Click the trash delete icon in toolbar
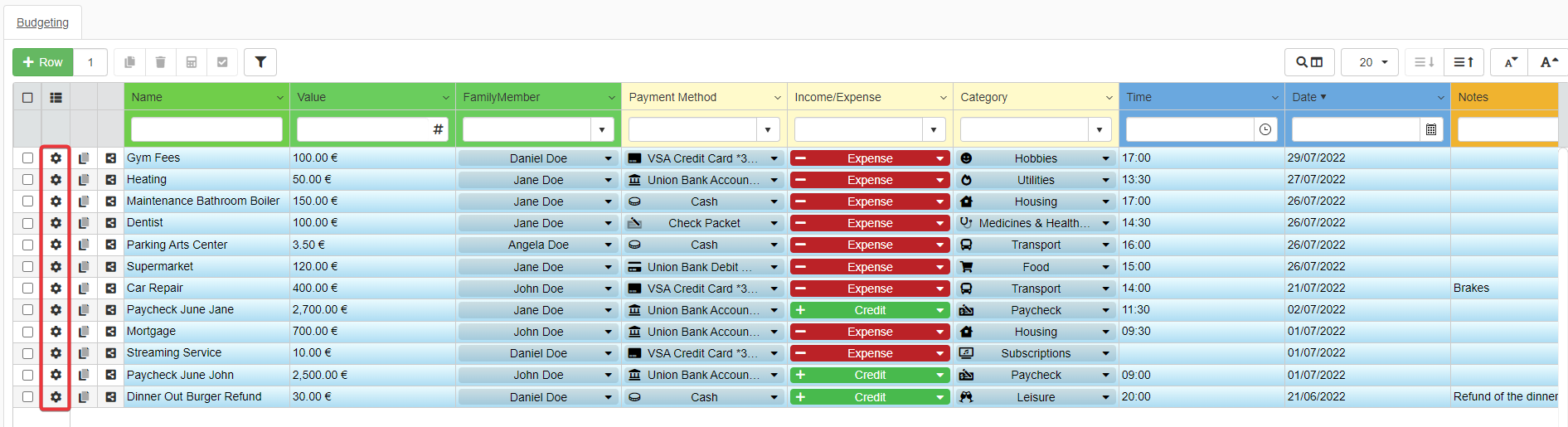 [161, 62]
